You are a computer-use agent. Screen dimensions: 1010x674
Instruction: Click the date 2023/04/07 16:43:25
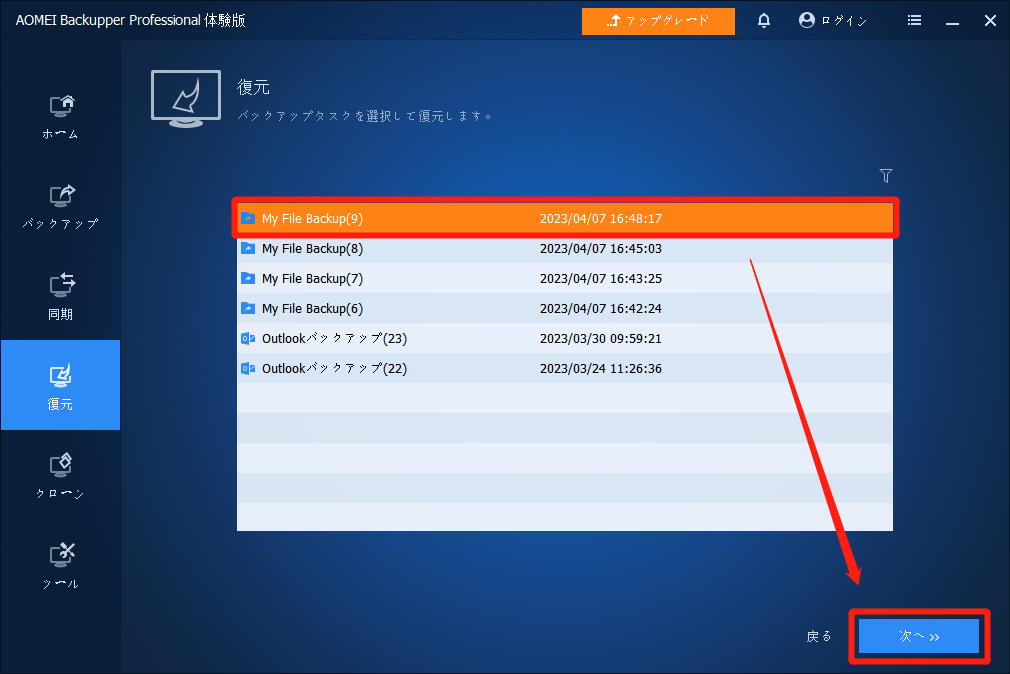point(600,278)
